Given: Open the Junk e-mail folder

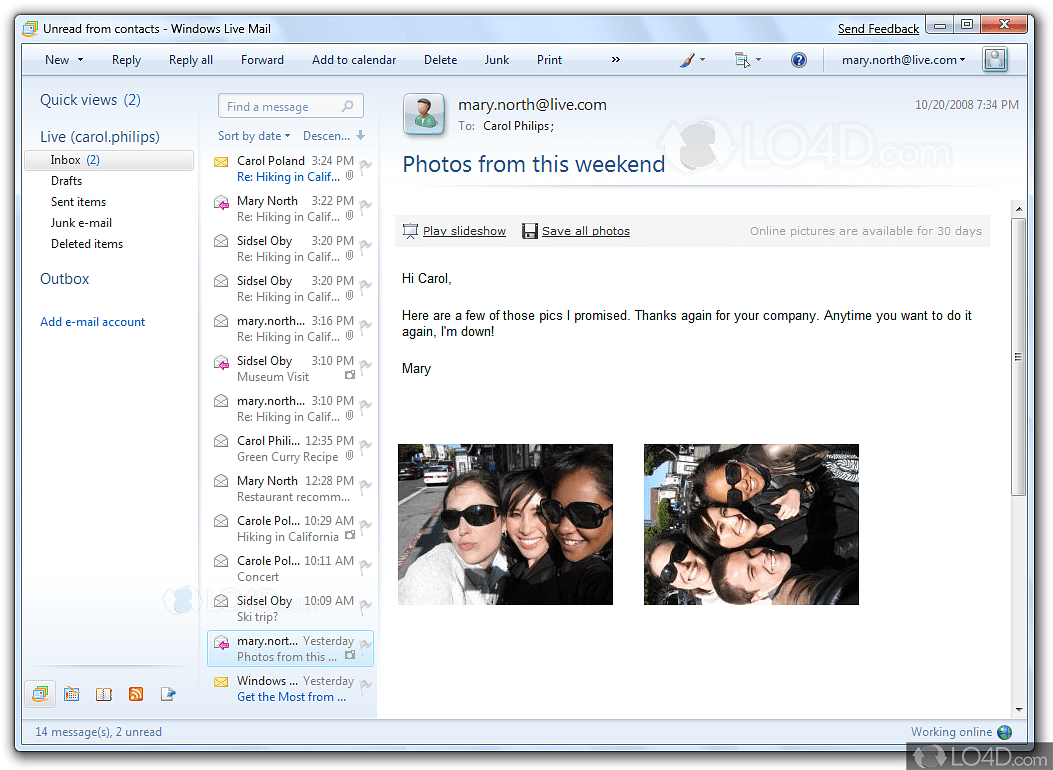Looking at the screenshot, I should [x=81, y=223].
